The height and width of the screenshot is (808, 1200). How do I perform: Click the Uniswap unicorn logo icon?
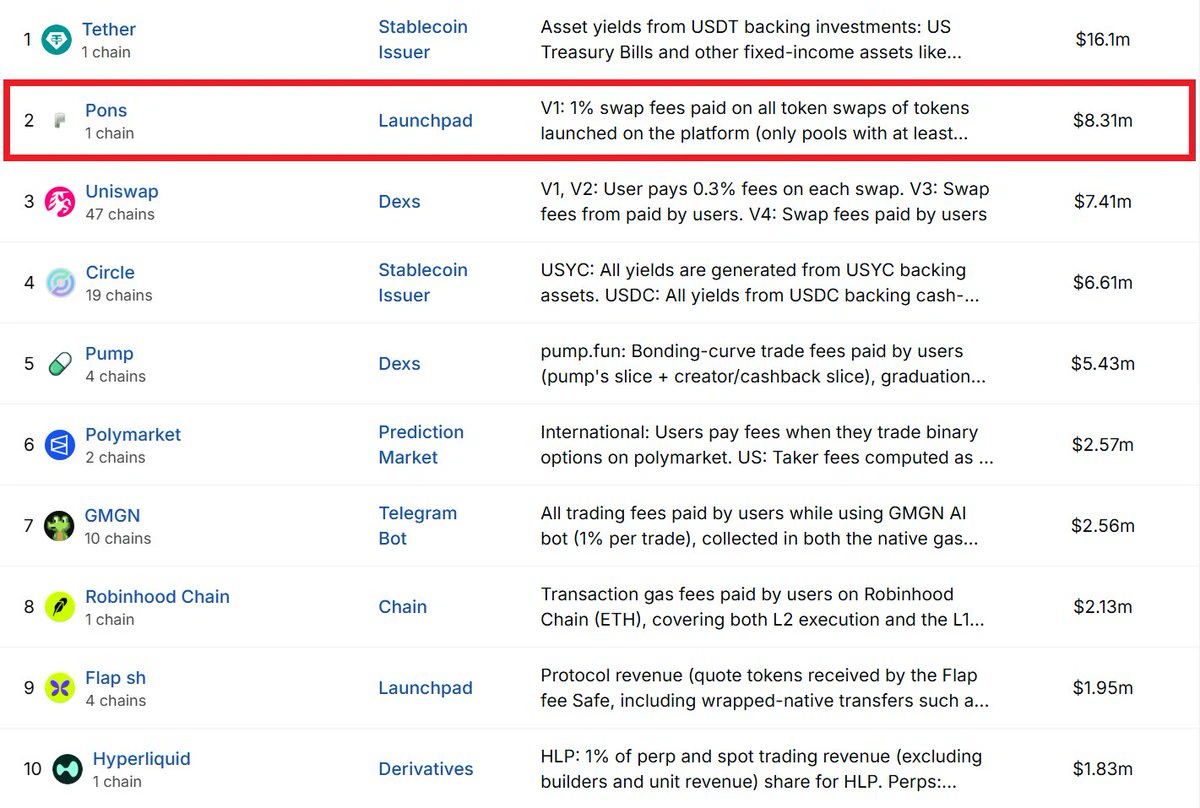coord(60,202)
